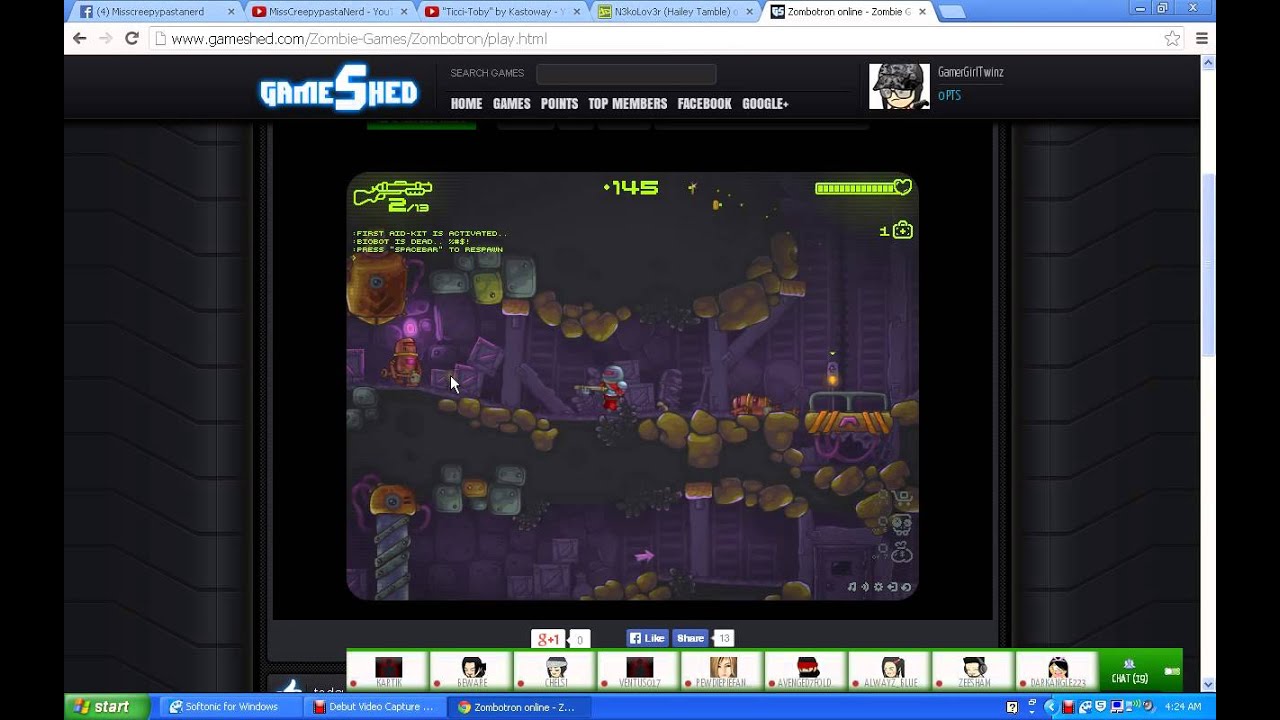Screen dimensions: 1280x720
Task: Click the GameShed logo
Action: pyautogui.click(x=338, y=89)
